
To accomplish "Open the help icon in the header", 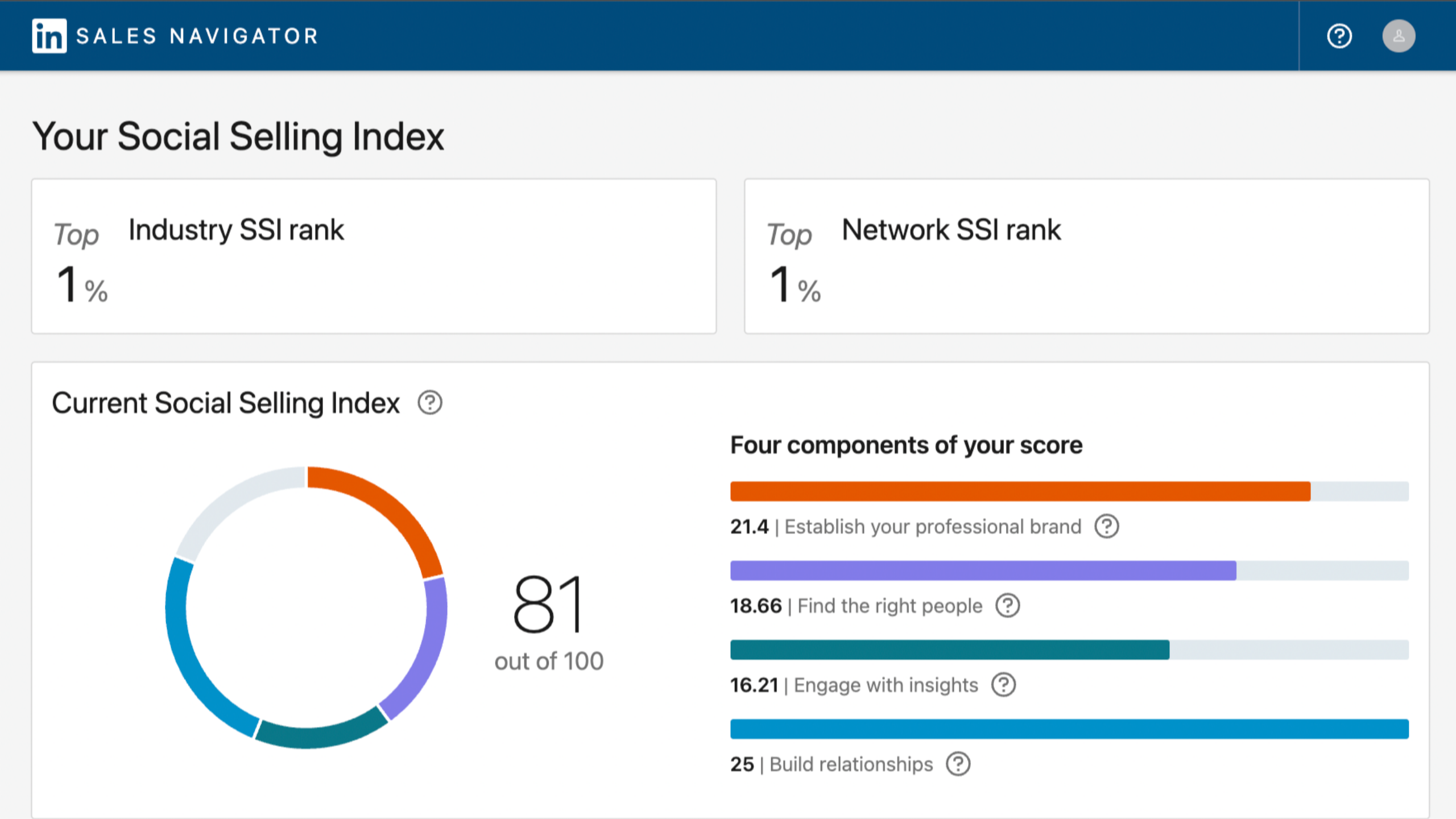I will coord(1339,36).
